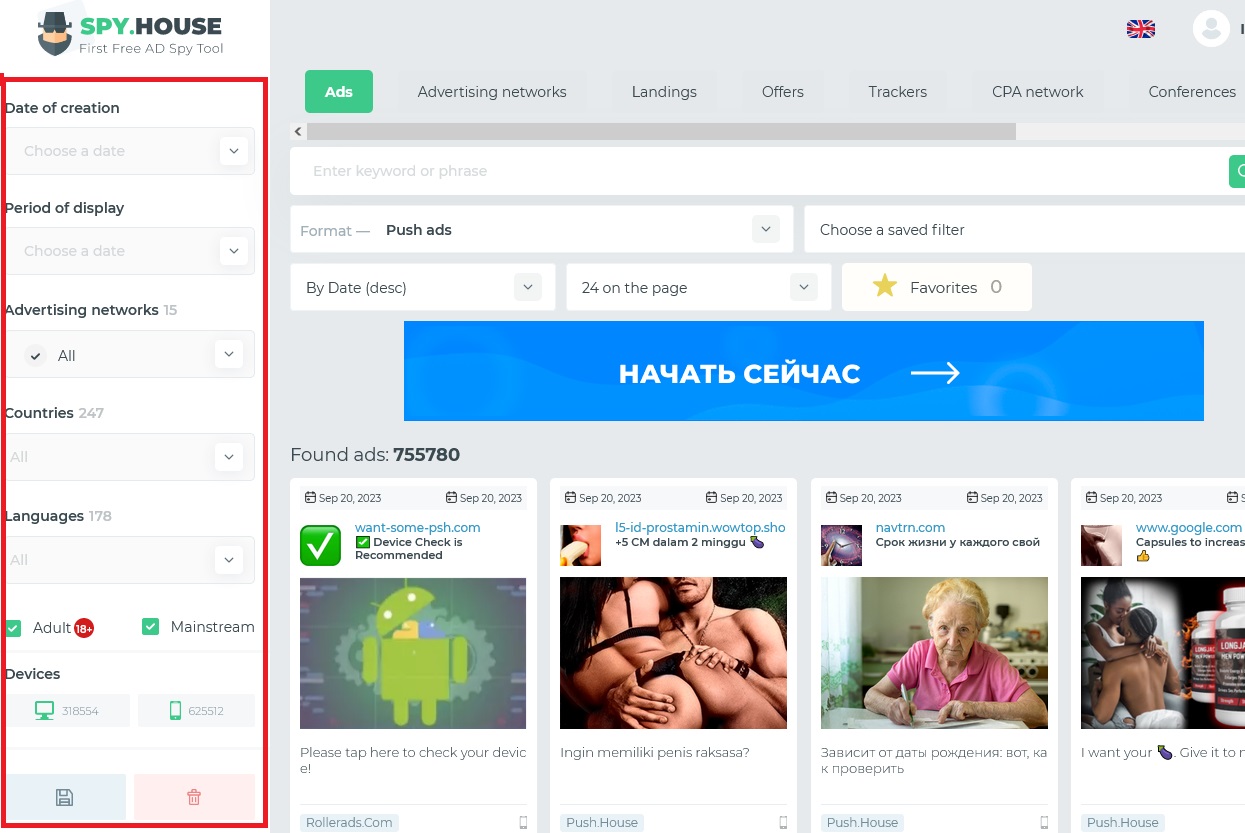Open the elderly woman ad image
1245x833 pixels.
tap(934, 653)
